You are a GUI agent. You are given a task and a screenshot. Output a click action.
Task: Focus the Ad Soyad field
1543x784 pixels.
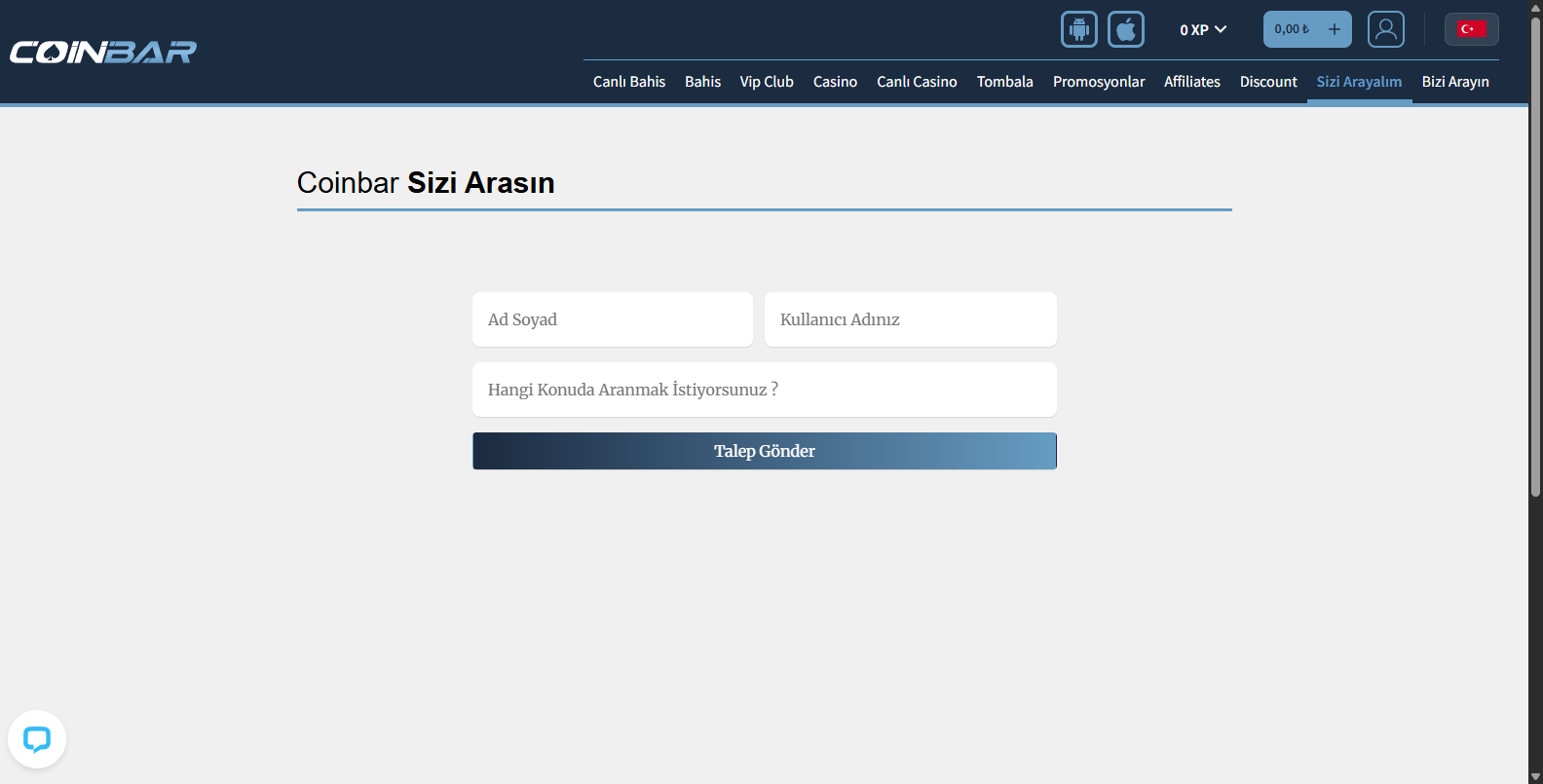[613, 319]
